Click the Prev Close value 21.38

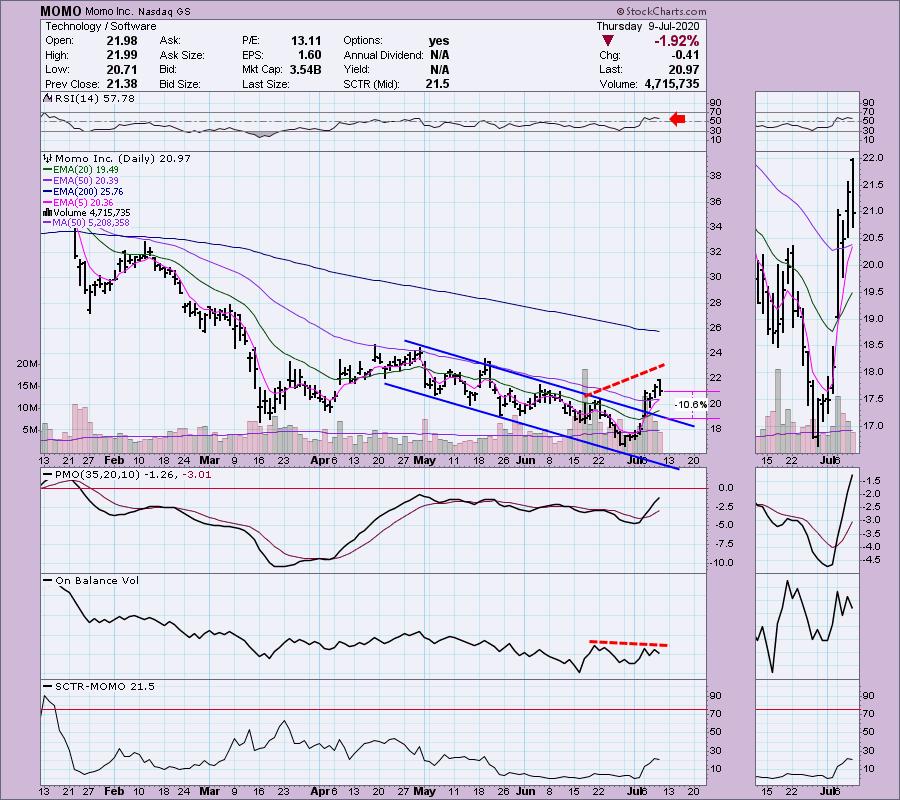tap(122, 84)
